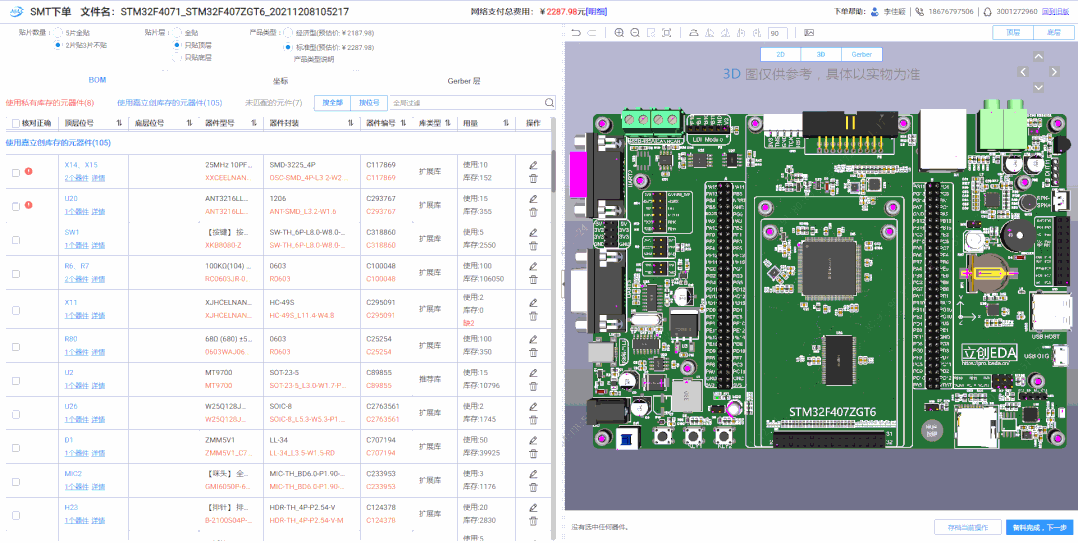The height and width of the screenshot is (543, 1078).
Task: Zoom in on the PCB preview
Action: tap(619, 33)
